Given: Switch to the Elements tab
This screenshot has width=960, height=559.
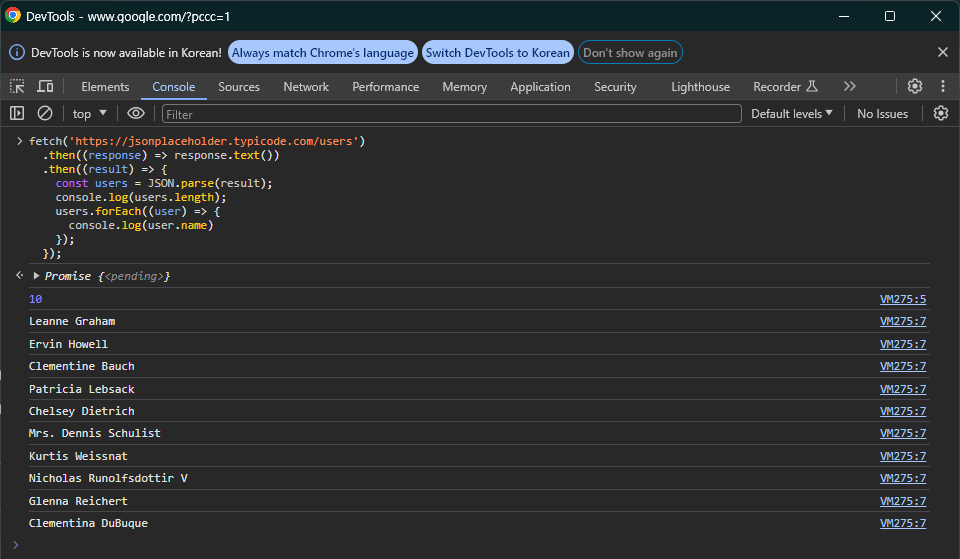Looking at the screenshot, I should [x=105, y=87].
